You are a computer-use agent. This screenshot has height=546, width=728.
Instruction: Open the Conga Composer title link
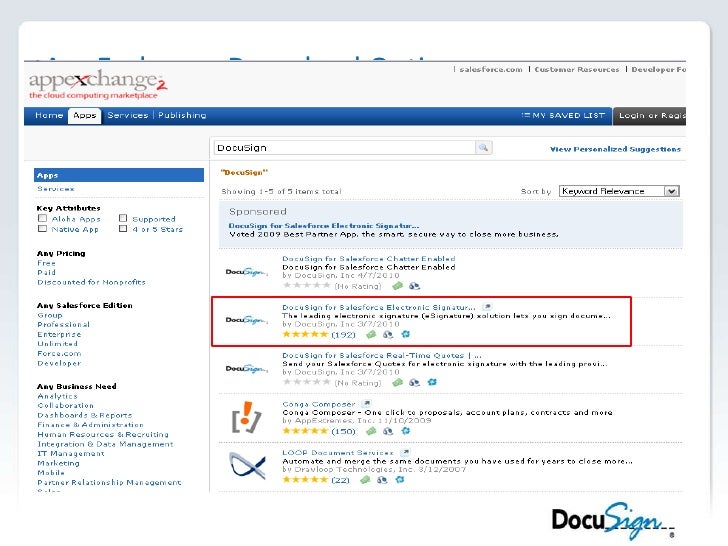click(318, 404)
